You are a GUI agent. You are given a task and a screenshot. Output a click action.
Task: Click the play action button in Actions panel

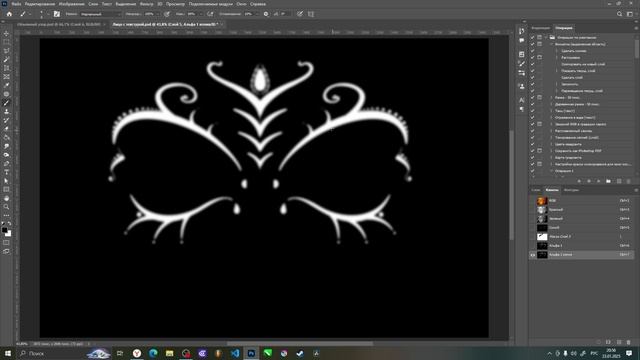(x=598, y=181)
